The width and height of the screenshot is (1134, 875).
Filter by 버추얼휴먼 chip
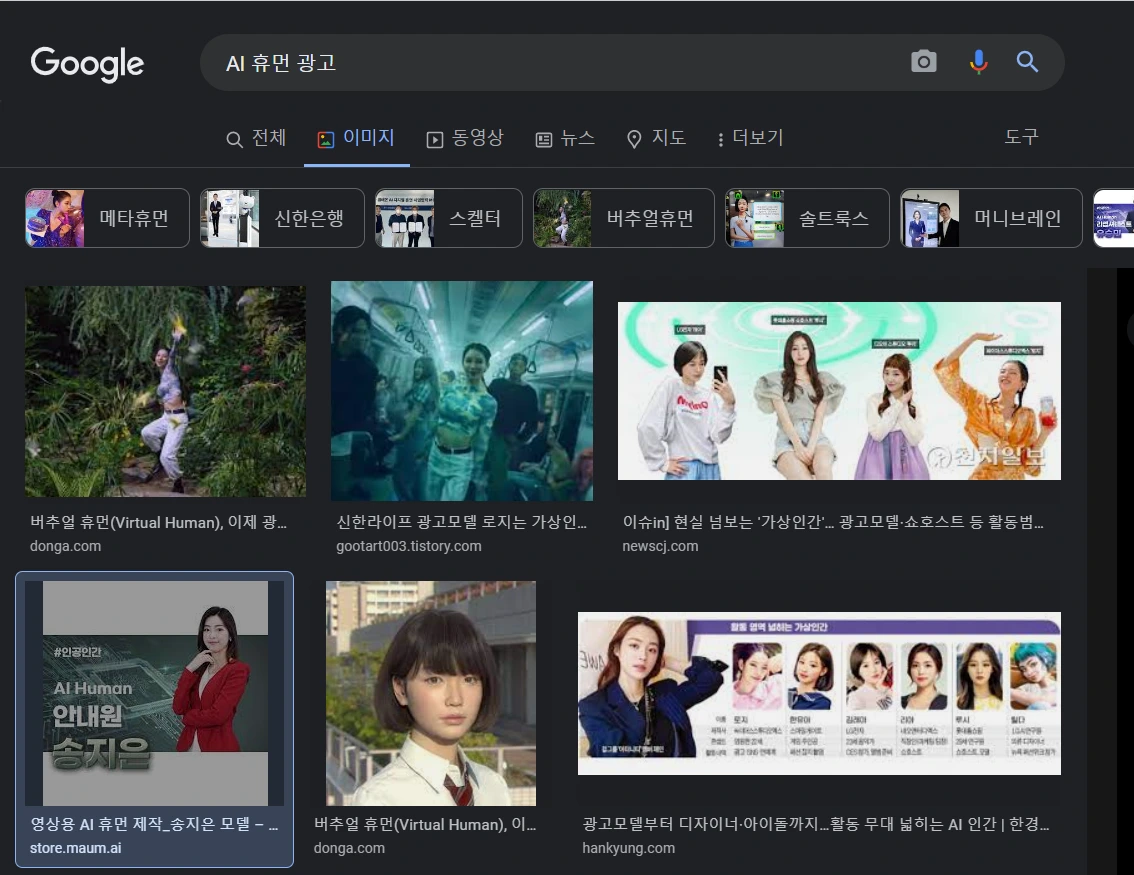[623, 218]
